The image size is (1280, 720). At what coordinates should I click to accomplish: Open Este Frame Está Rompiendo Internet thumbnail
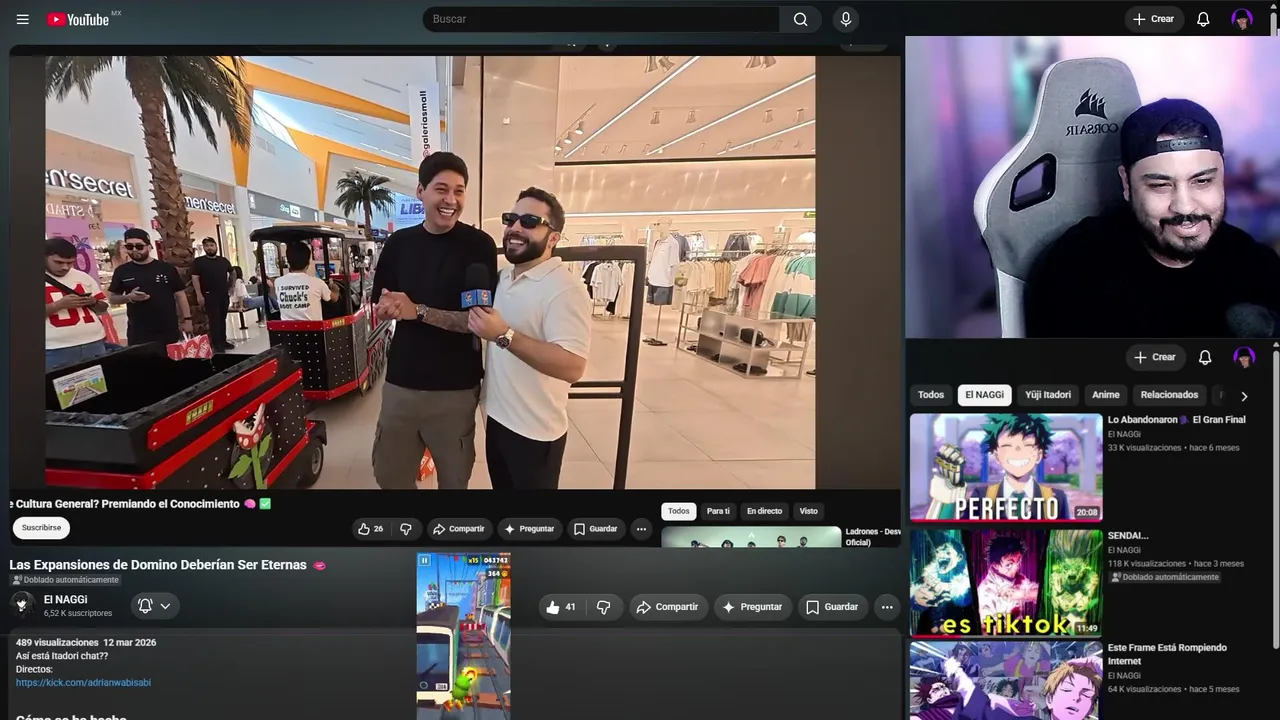tap(1006, 681)
